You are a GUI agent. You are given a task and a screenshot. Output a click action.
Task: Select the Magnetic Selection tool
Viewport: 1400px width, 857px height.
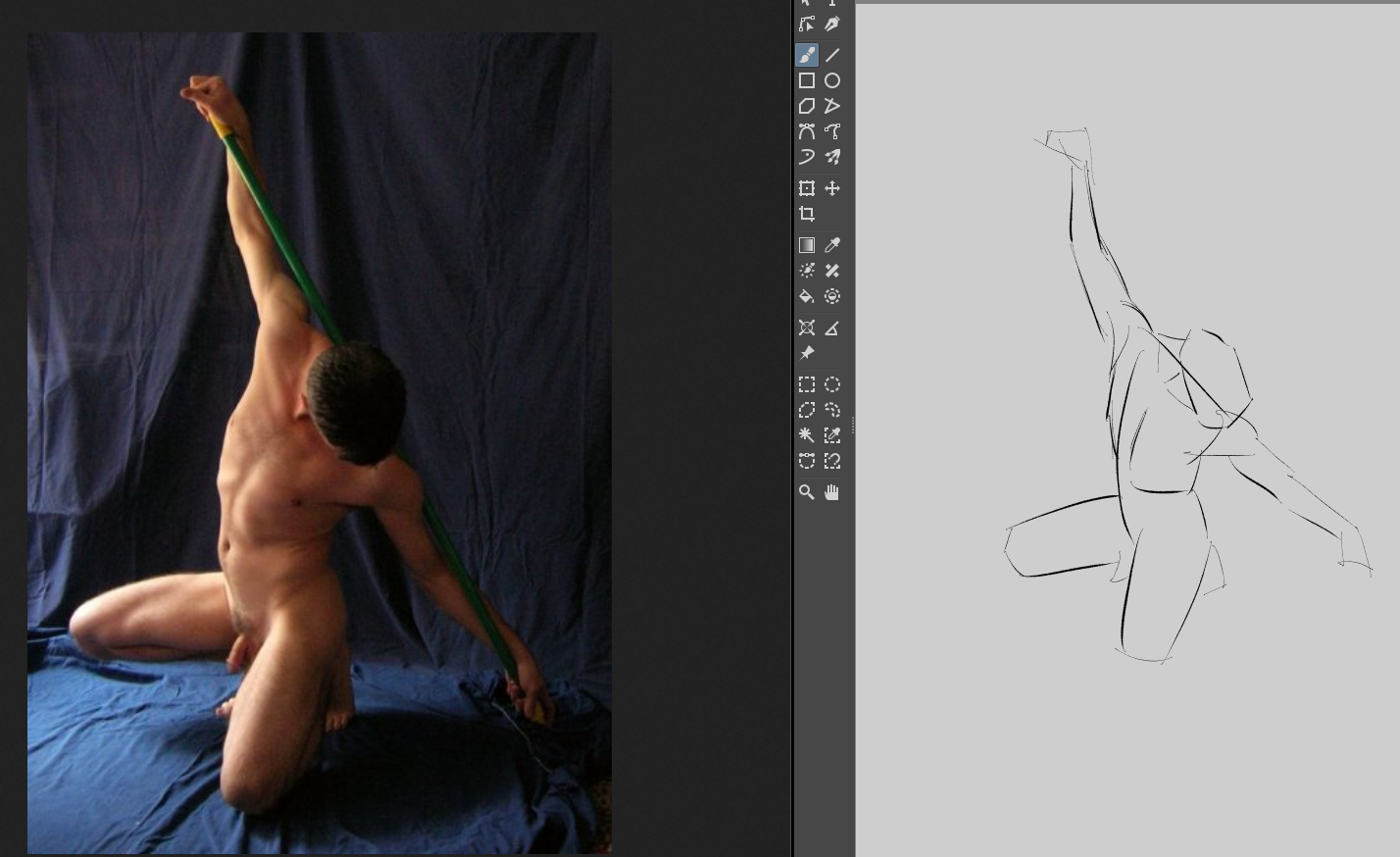[832, 461]
